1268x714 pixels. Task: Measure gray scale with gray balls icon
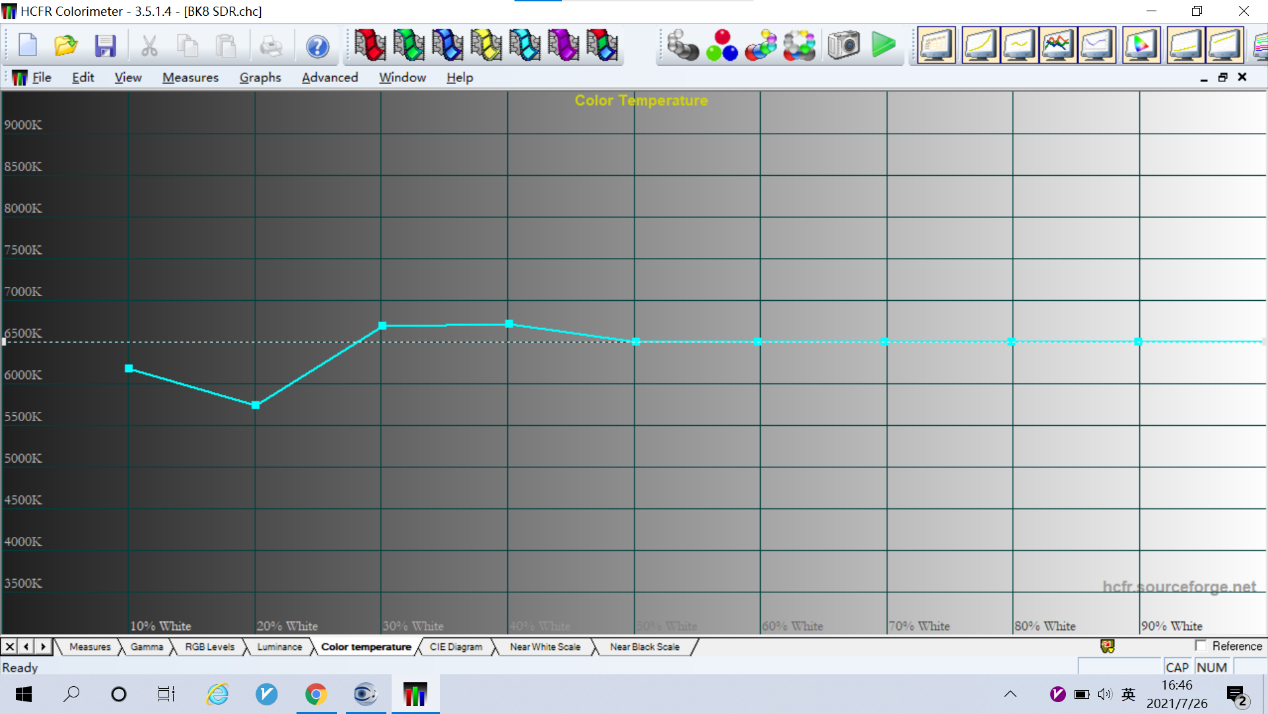[682, 45]
